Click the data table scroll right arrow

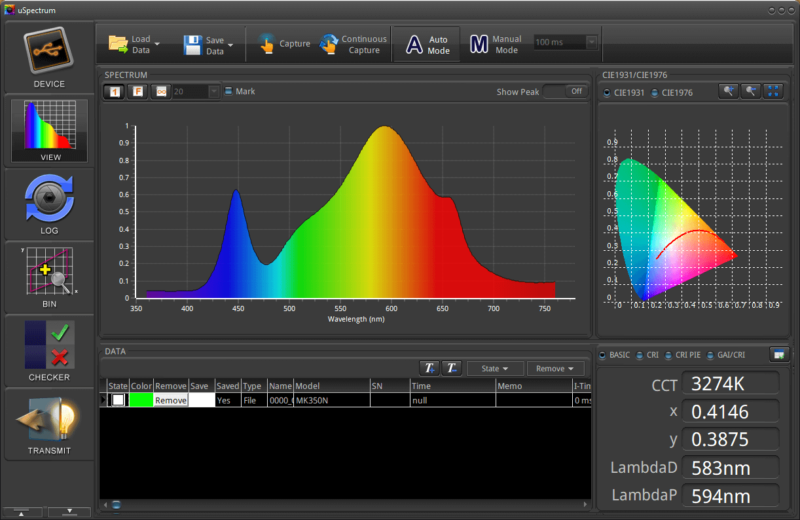click(x=585, y=505)
